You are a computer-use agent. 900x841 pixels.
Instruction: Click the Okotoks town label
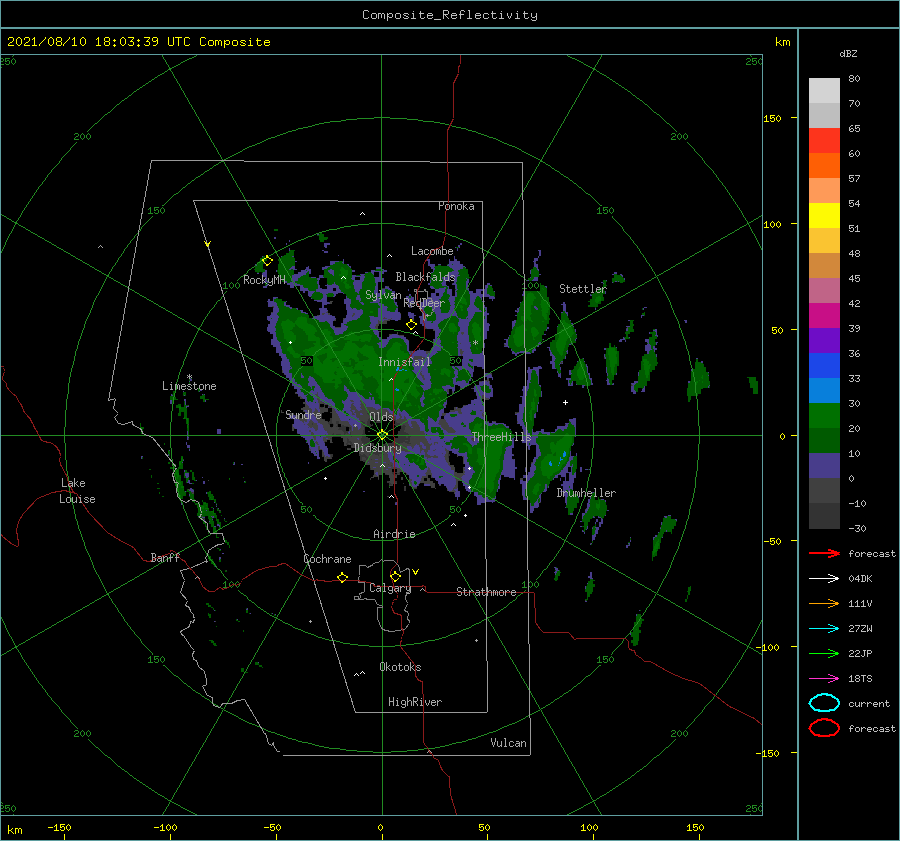click(x=400, y=667)
